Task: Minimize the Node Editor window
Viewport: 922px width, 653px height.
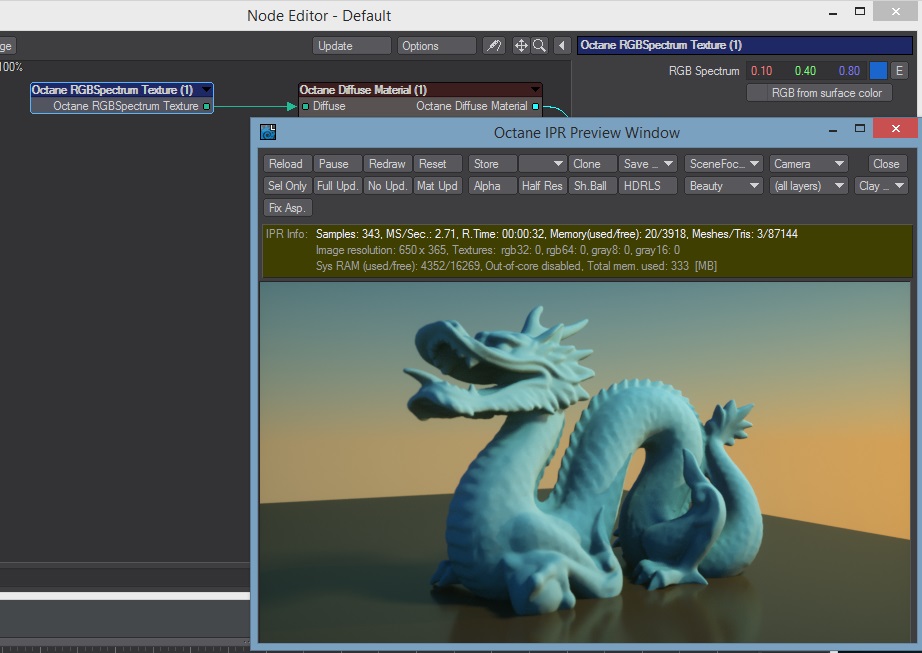Action: click(833, 12)
